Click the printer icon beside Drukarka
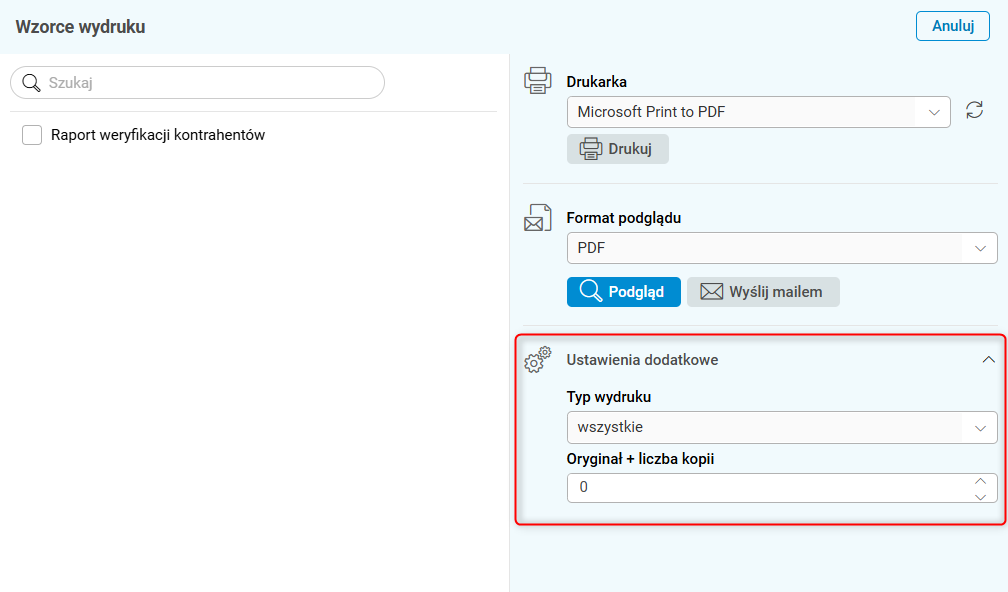 [x=538, y=81]
